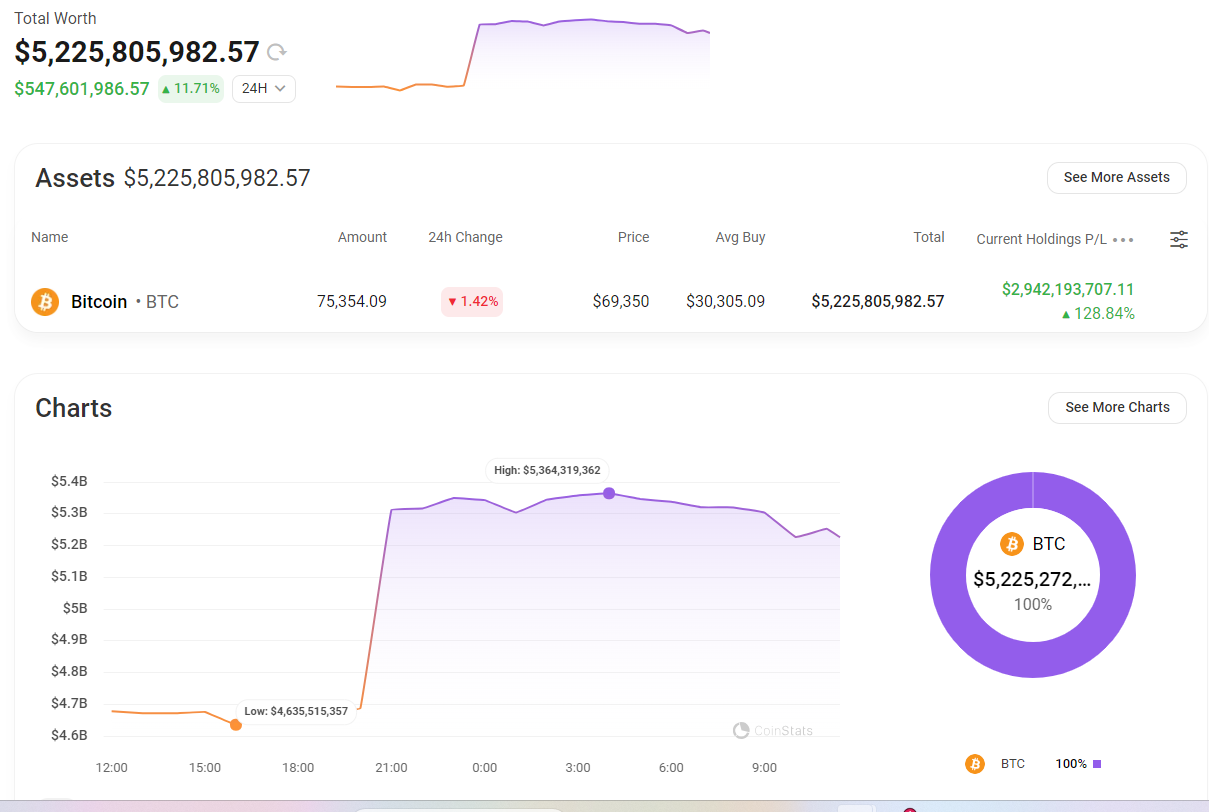The width and height of the screenshot is (1209, 812).
Task: Open the table column settings sliders icon
Action: tap(1179, 240)
